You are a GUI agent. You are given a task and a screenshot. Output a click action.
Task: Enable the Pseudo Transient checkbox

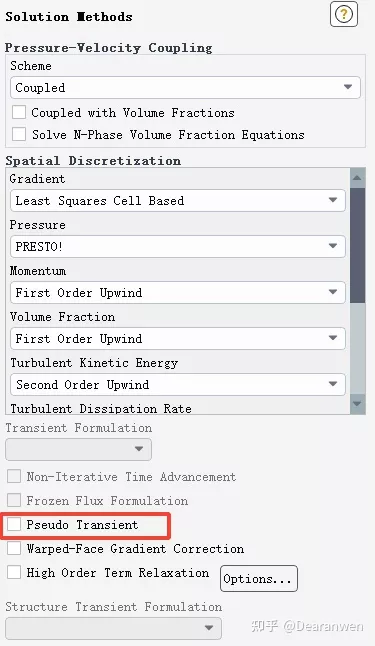(x=14, y=524)
